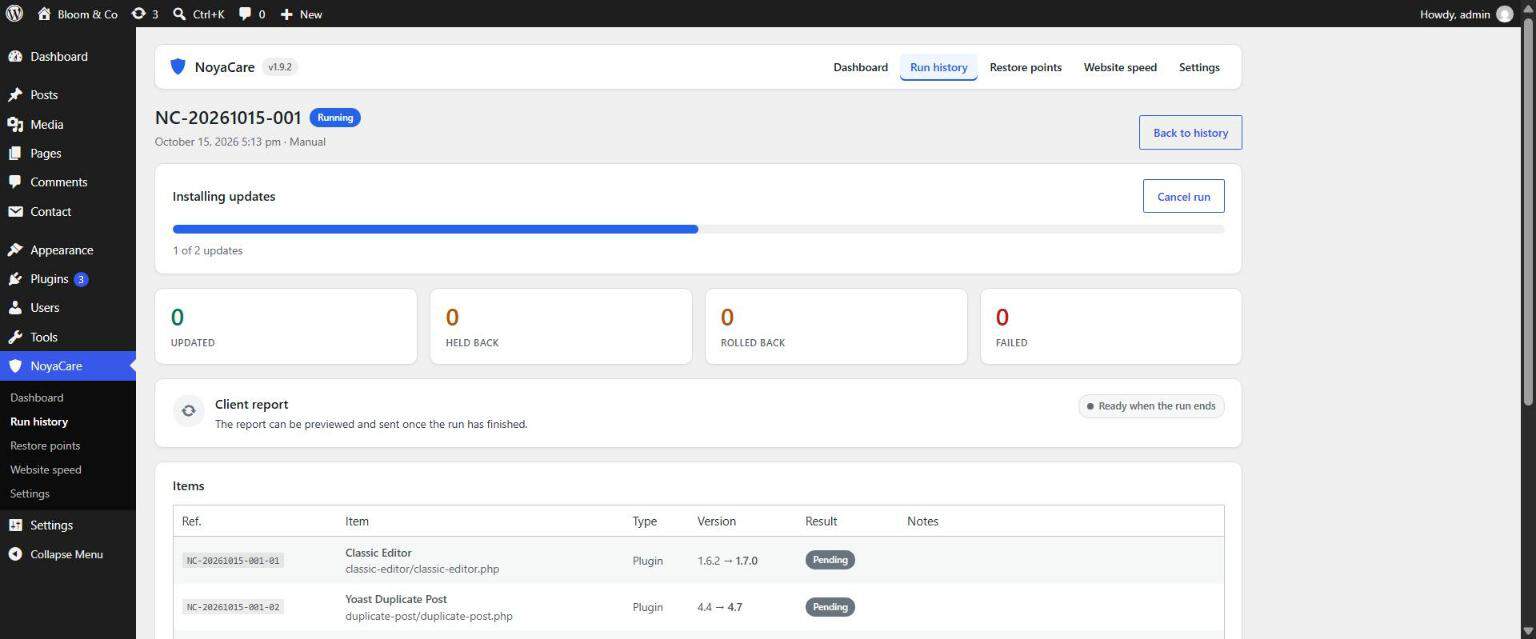
Task: Click the NC-20261015-001-01 reference code
Action: (x=233, y=561)
